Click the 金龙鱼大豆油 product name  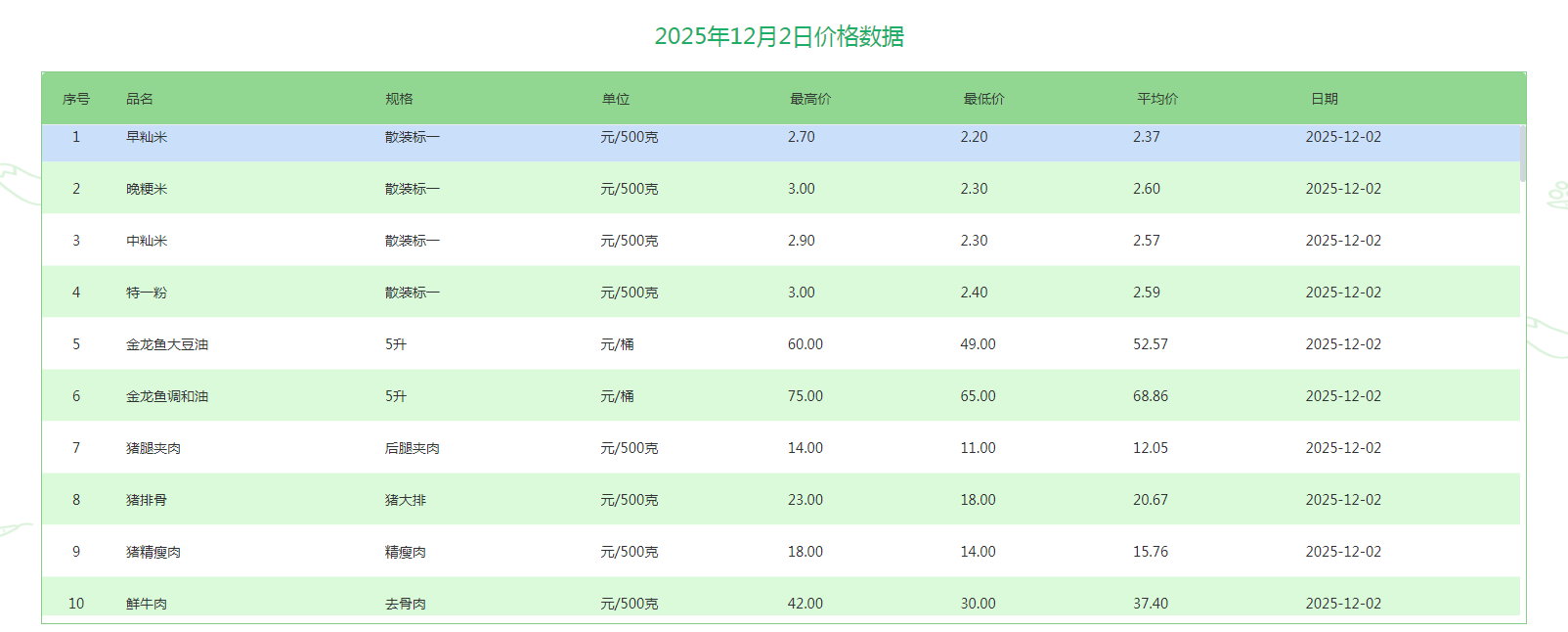click(167, 344)
